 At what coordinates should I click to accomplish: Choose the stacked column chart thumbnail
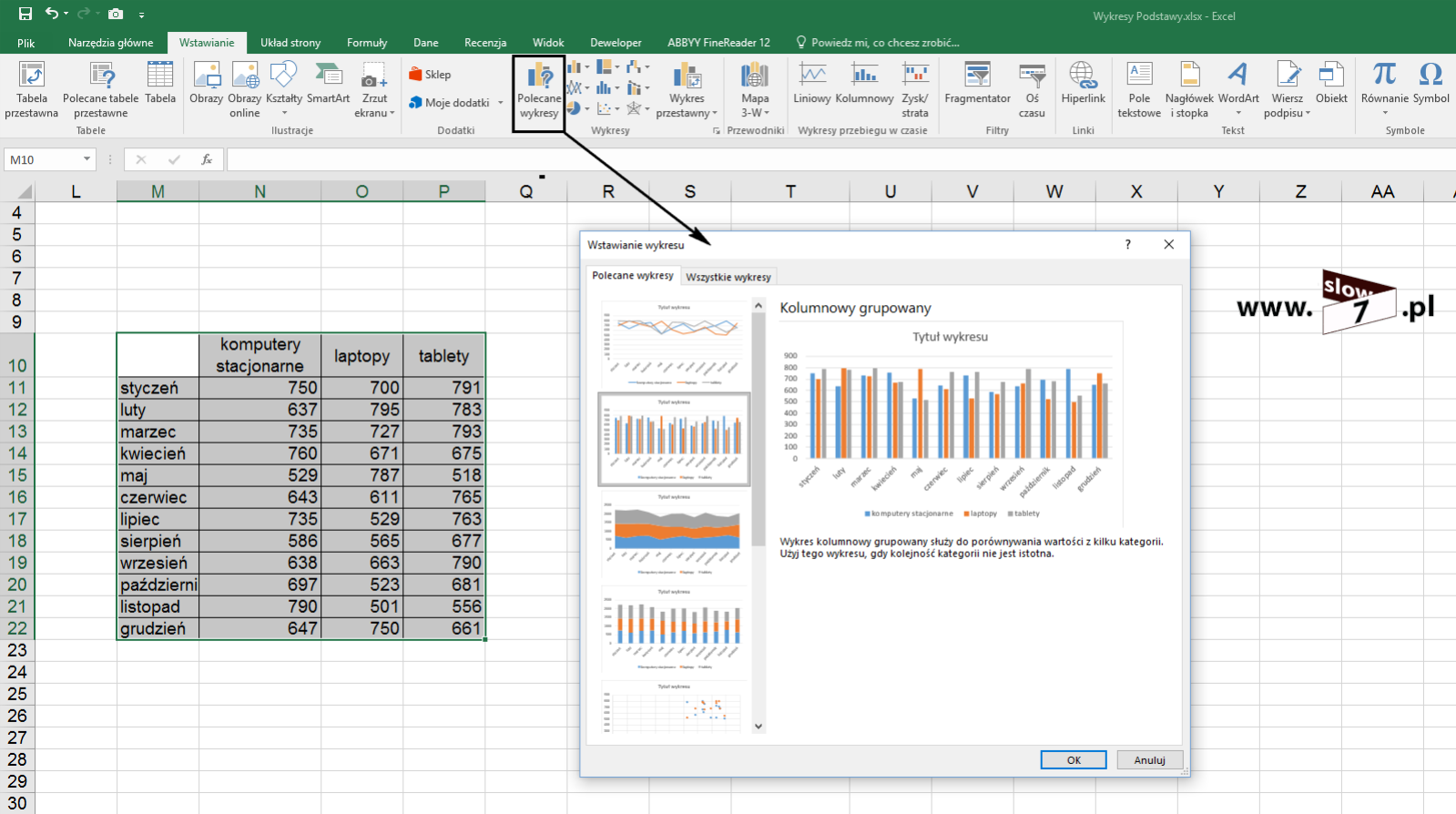click(674, 629)
